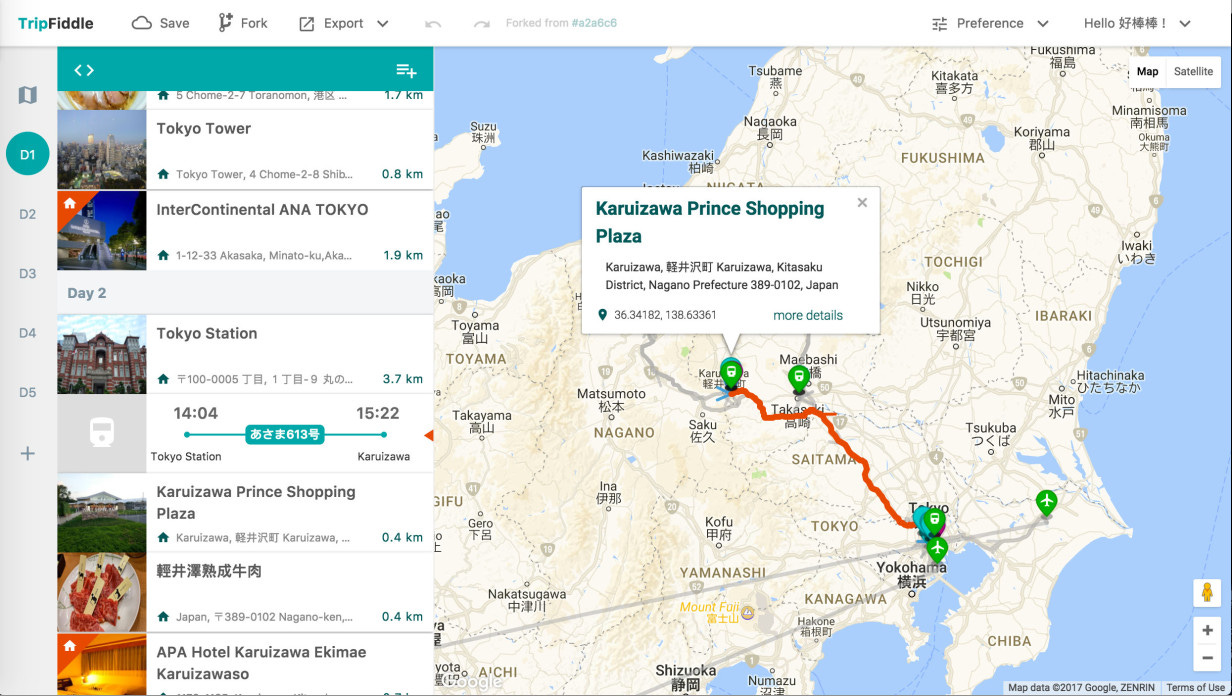Expand the Preference menu chevron
This screenshot has width=1232, height=696.
[1043, 24]
